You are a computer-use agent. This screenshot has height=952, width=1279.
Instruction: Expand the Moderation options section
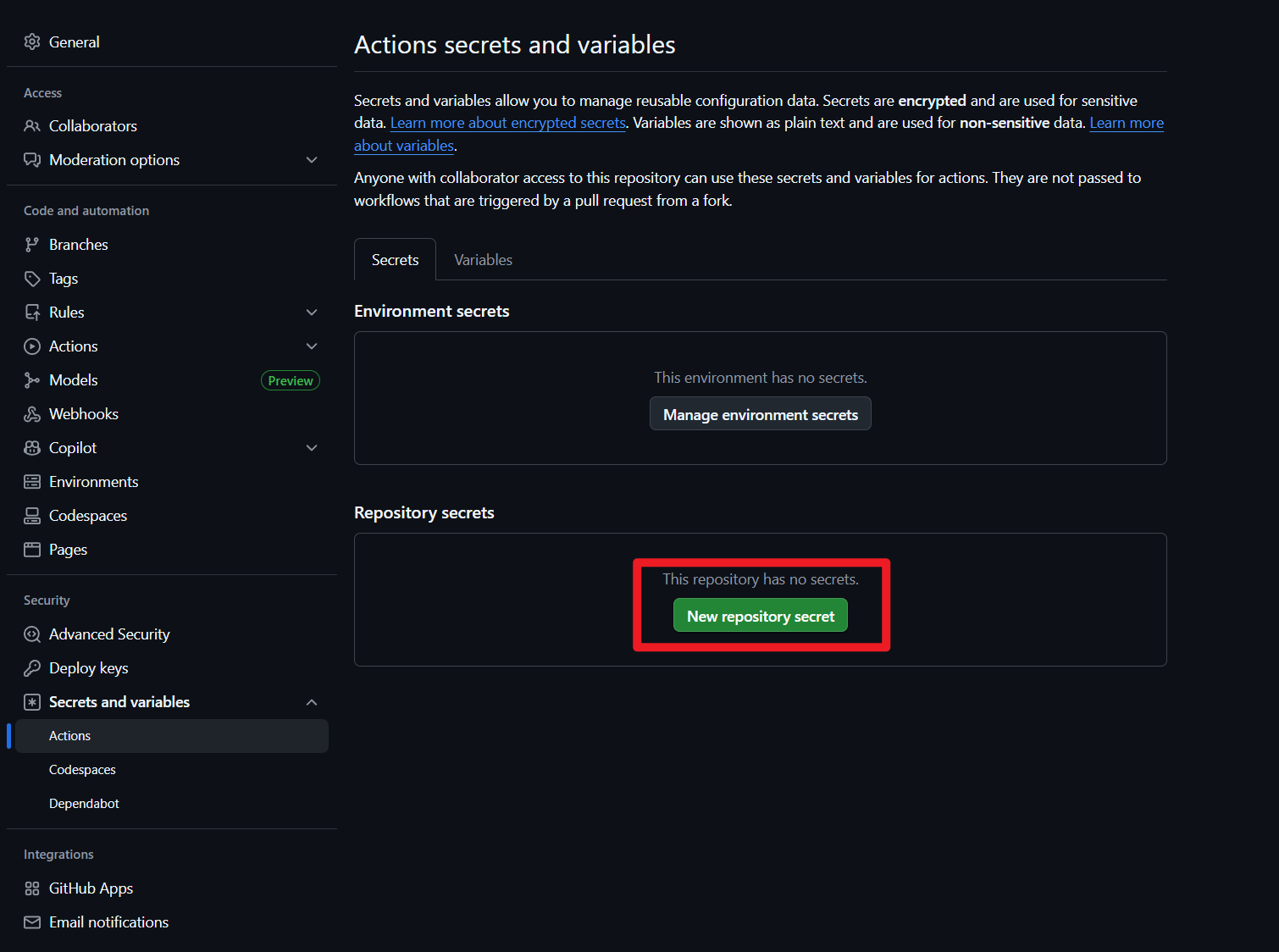[312, 160]
